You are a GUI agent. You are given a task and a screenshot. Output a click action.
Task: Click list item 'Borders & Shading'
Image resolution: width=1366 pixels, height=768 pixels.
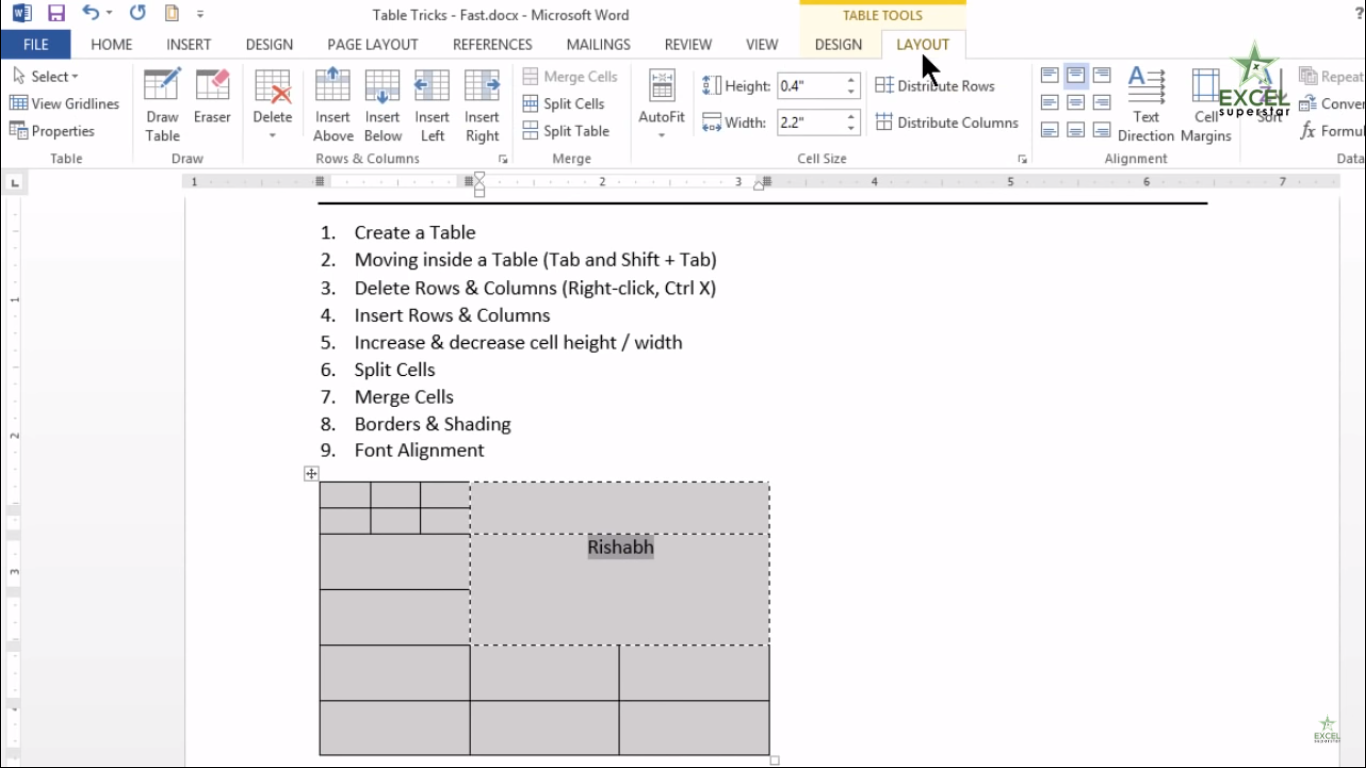coord(432,424)
